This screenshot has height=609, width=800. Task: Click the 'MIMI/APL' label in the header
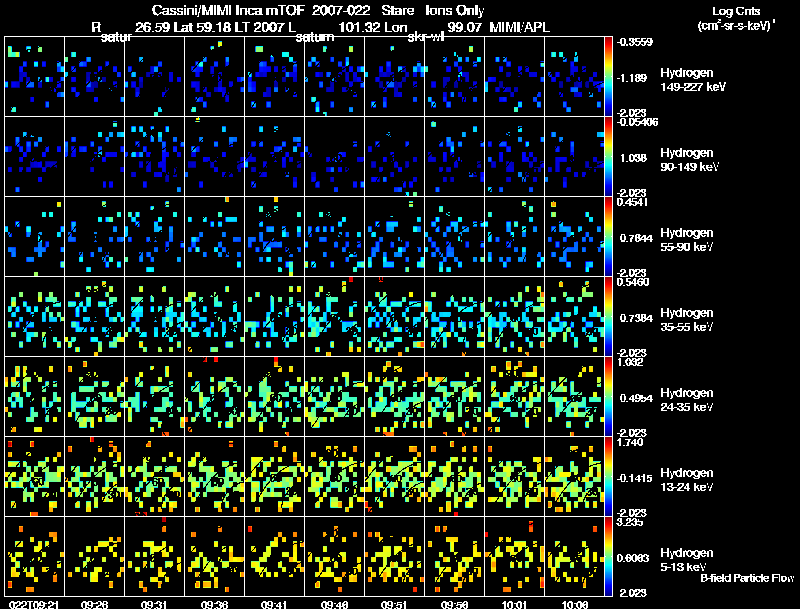[519, 27]
